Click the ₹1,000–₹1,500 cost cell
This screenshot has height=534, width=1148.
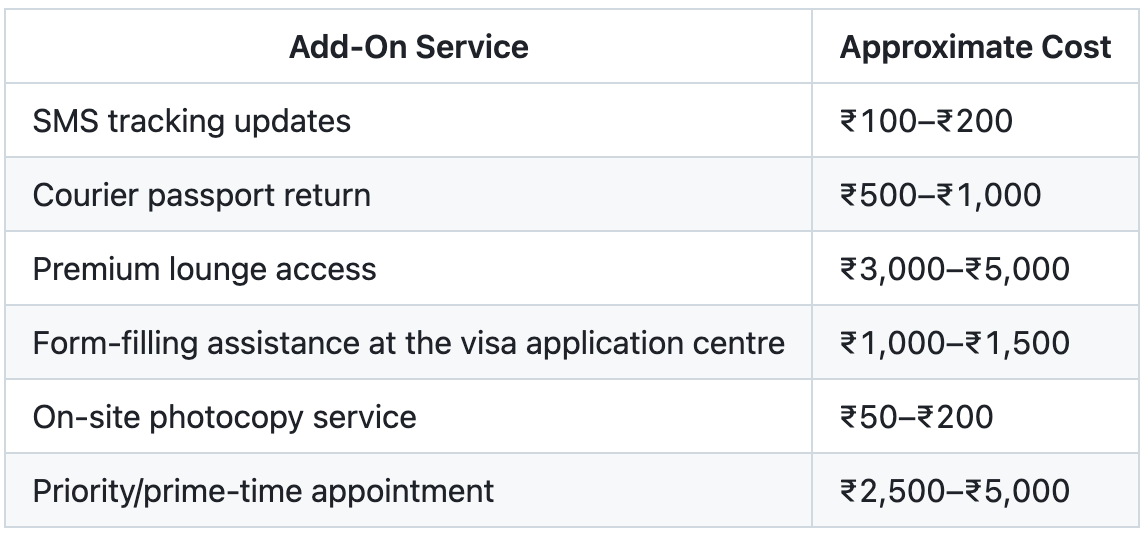point(954,343)
